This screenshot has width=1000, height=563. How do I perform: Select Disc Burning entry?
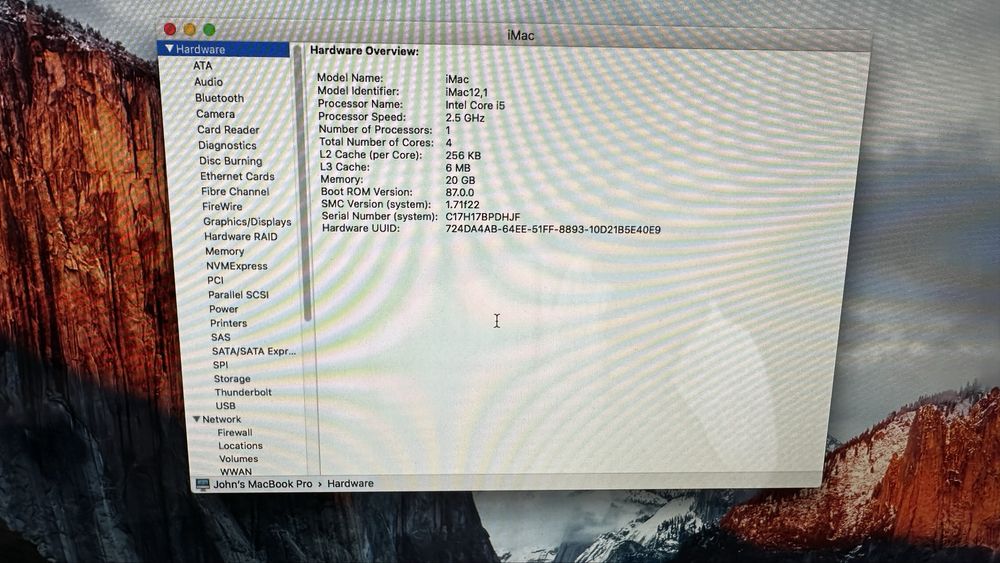point(230,161)
